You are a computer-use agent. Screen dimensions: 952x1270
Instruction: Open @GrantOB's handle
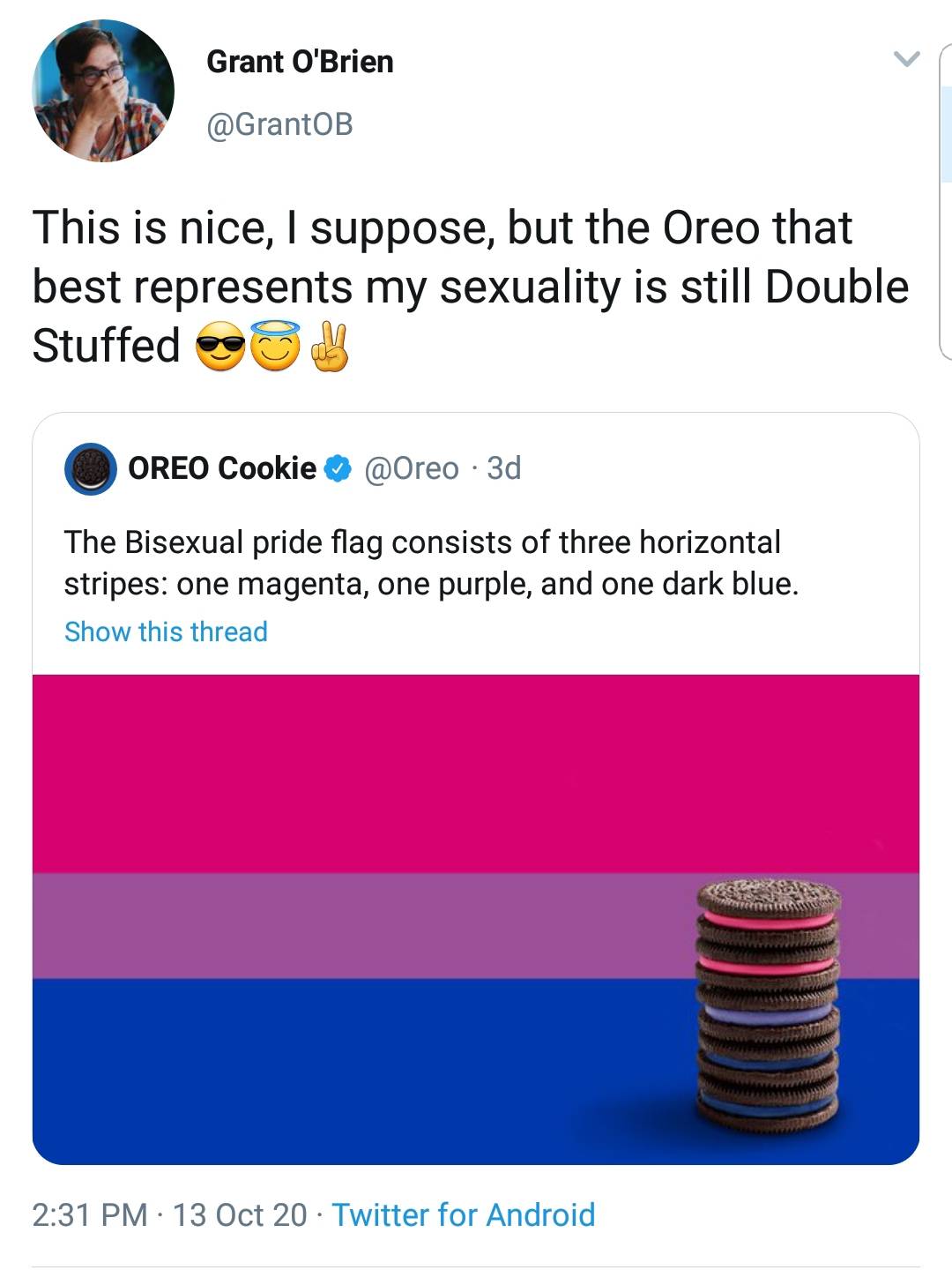280,125
